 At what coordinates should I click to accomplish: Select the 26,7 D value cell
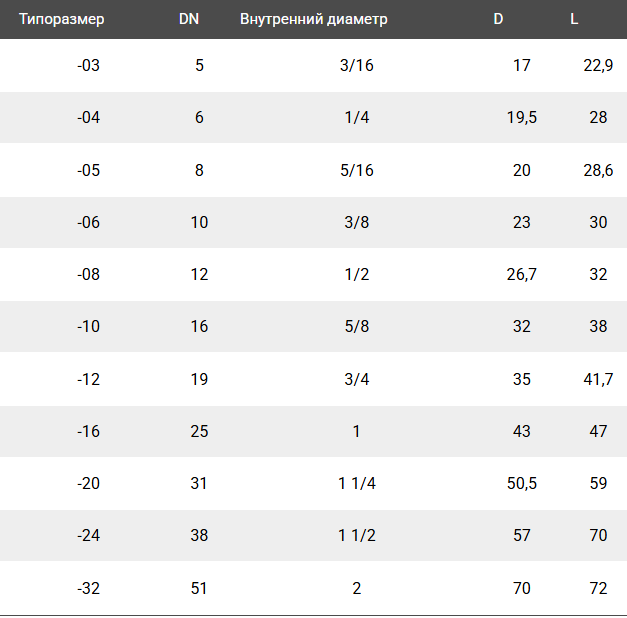pyautogui.click(x=522, y=275)
